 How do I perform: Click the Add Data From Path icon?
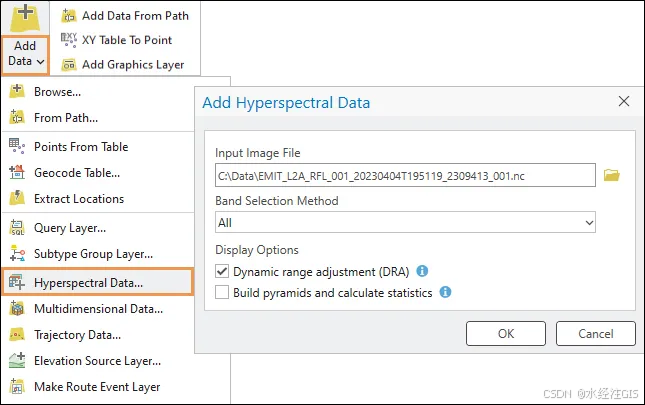point(68,16)
